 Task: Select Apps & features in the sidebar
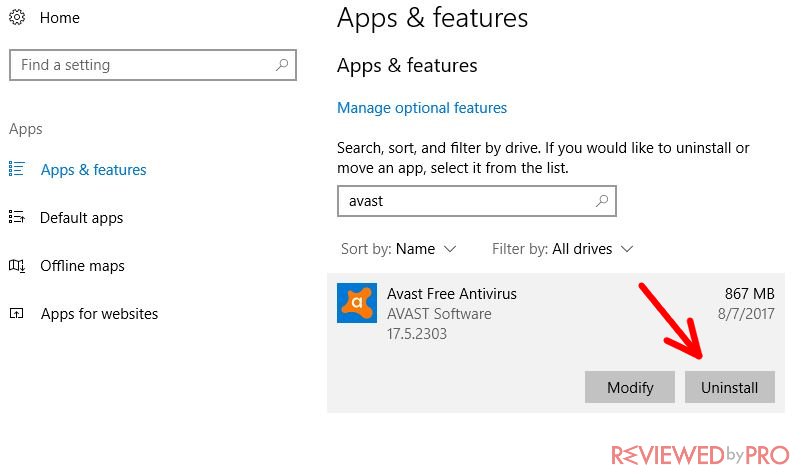click(x=94, y=170)
